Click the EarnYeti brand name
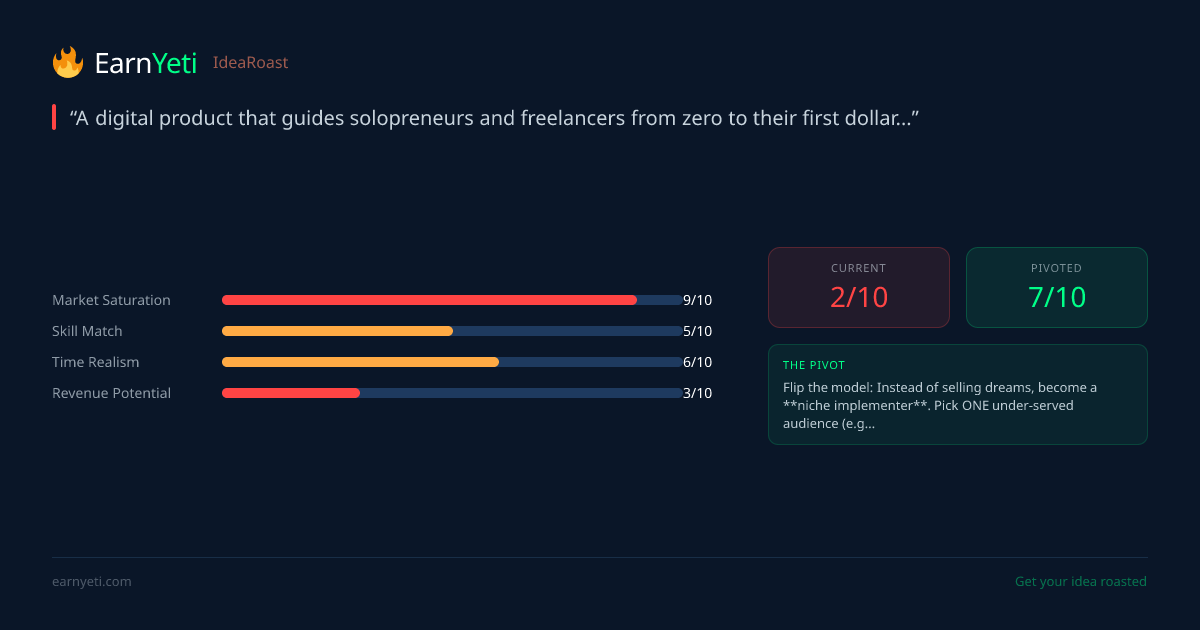Screen dimensions: 1200x630 pos(145,64)
